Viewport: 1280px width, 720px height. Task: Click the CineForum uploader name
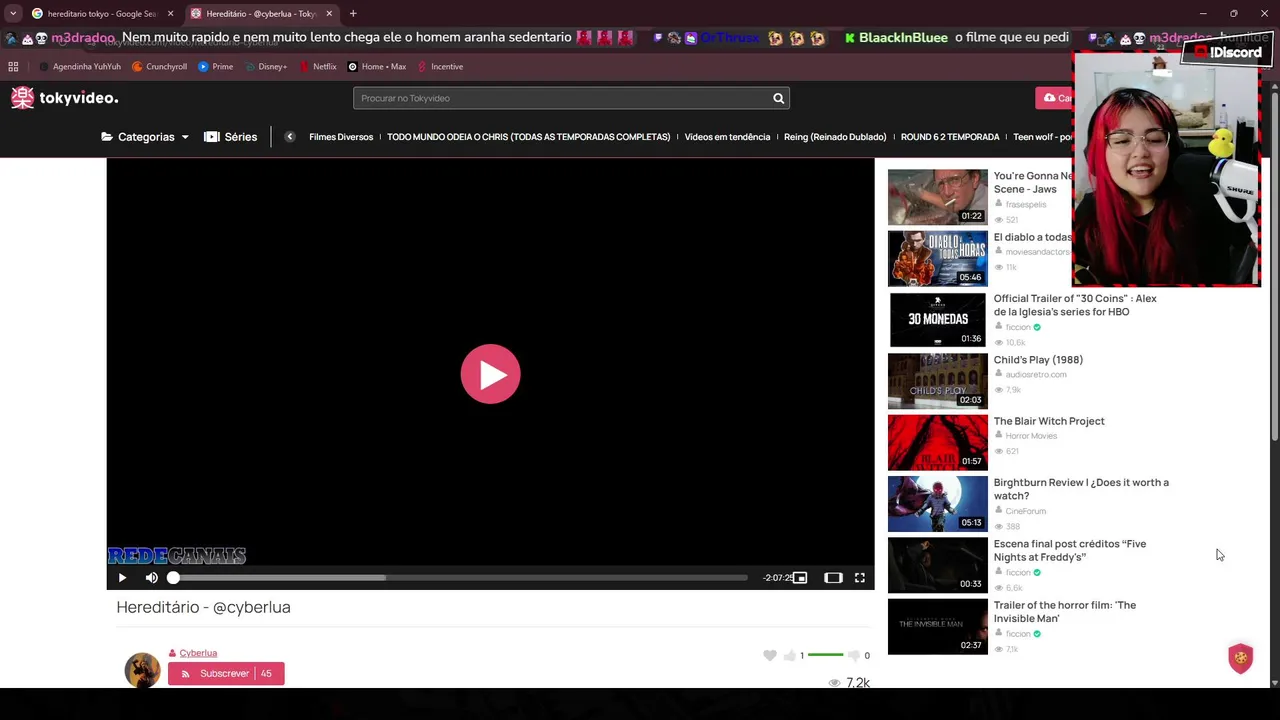coord(1025,511)
